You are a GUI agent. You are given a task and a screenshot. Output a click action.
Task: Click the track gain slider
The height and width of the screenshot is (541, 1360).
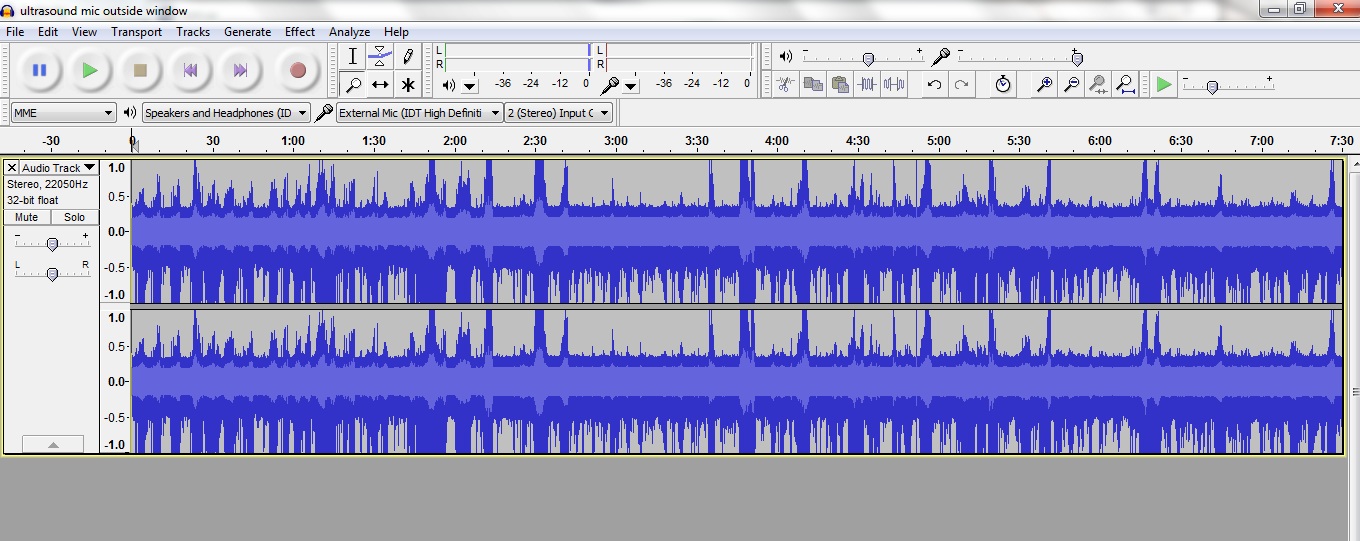click(x=52, y=244)
